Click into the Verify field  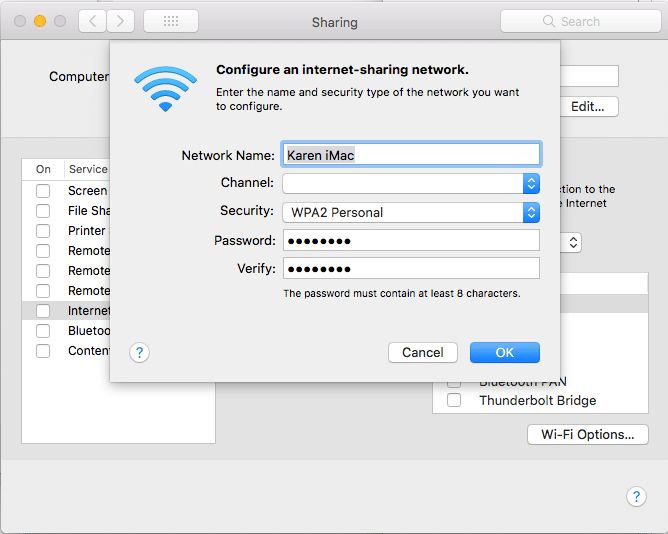411,268
